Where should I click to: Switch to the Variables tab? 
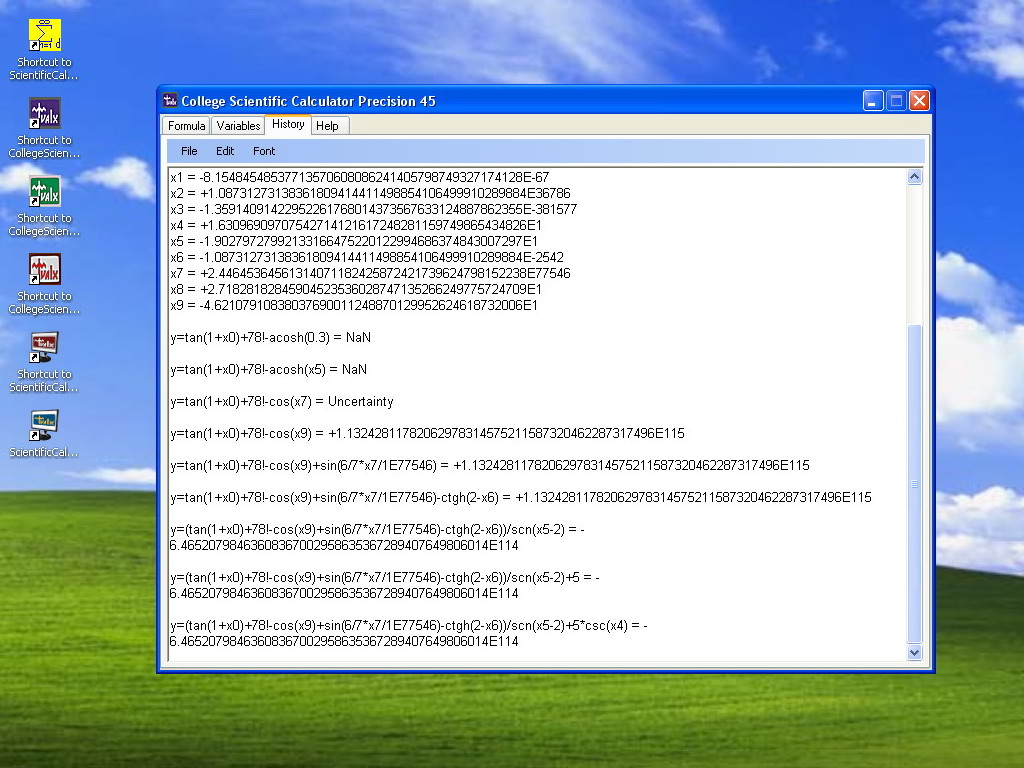(x=238, y=125)
